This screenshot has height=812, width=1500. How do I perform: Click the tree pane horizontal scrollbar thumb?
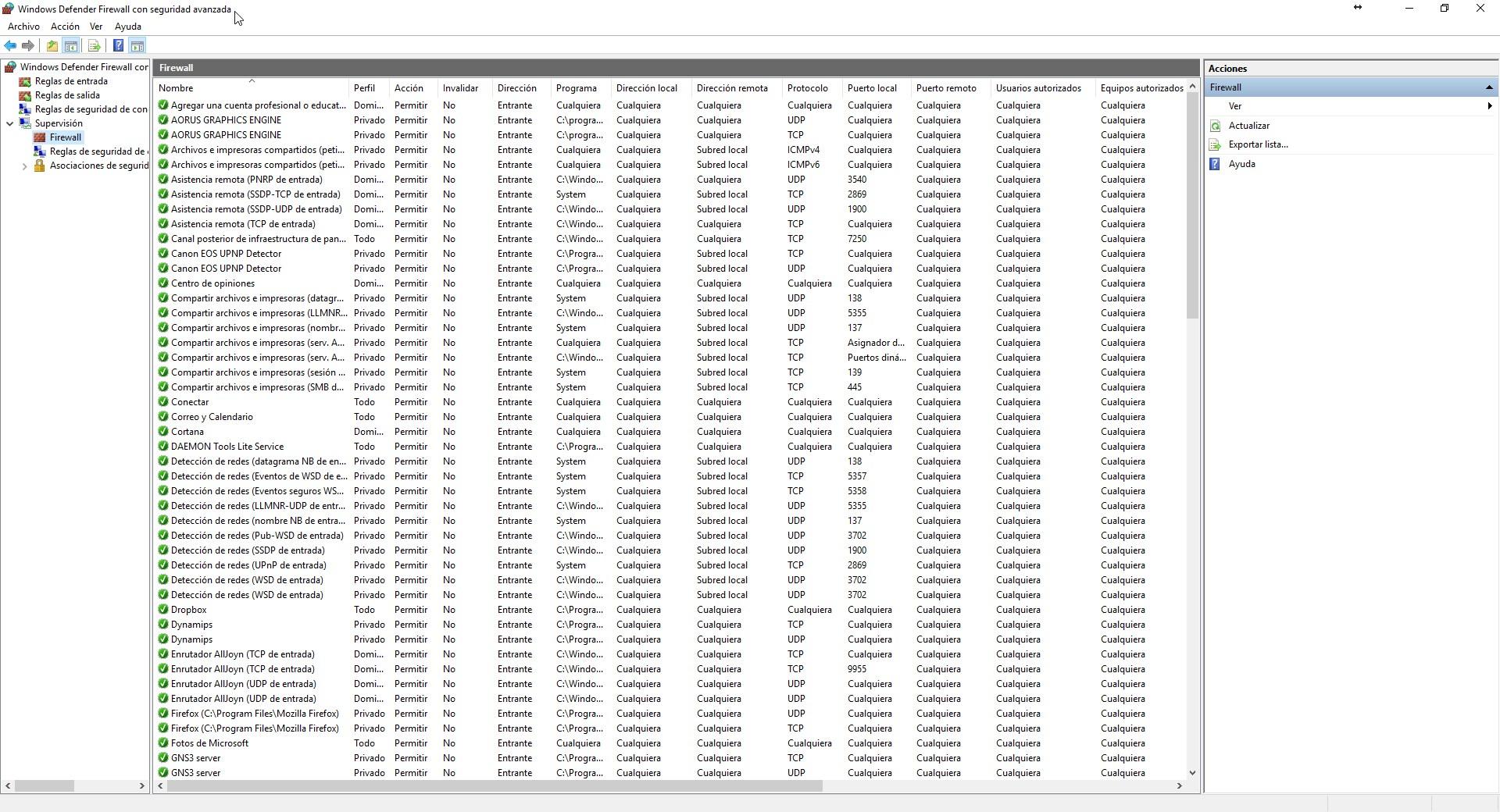point(44,786)
